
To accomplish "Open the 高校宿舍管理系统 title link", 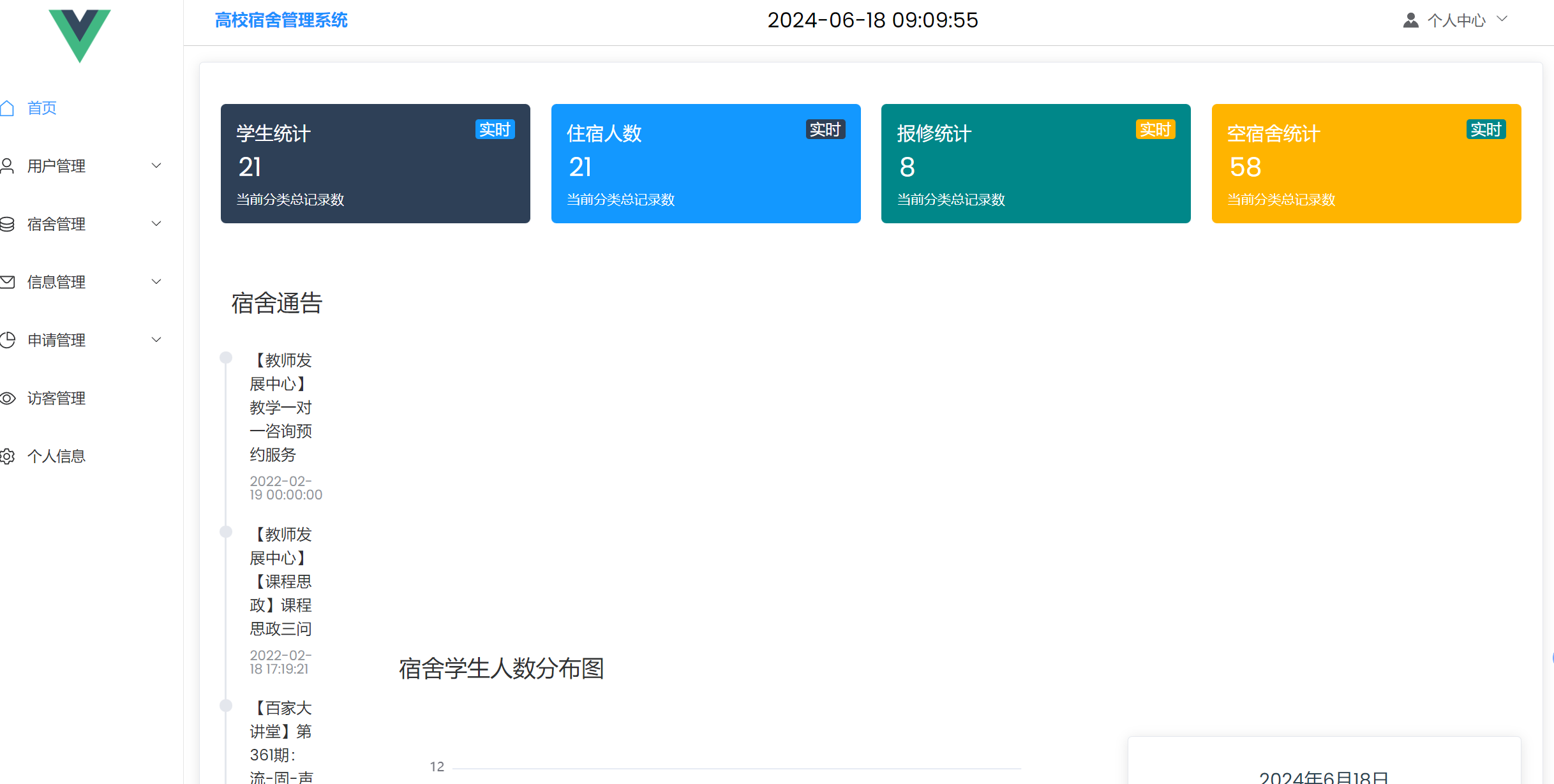I will [x=281, y=20].
